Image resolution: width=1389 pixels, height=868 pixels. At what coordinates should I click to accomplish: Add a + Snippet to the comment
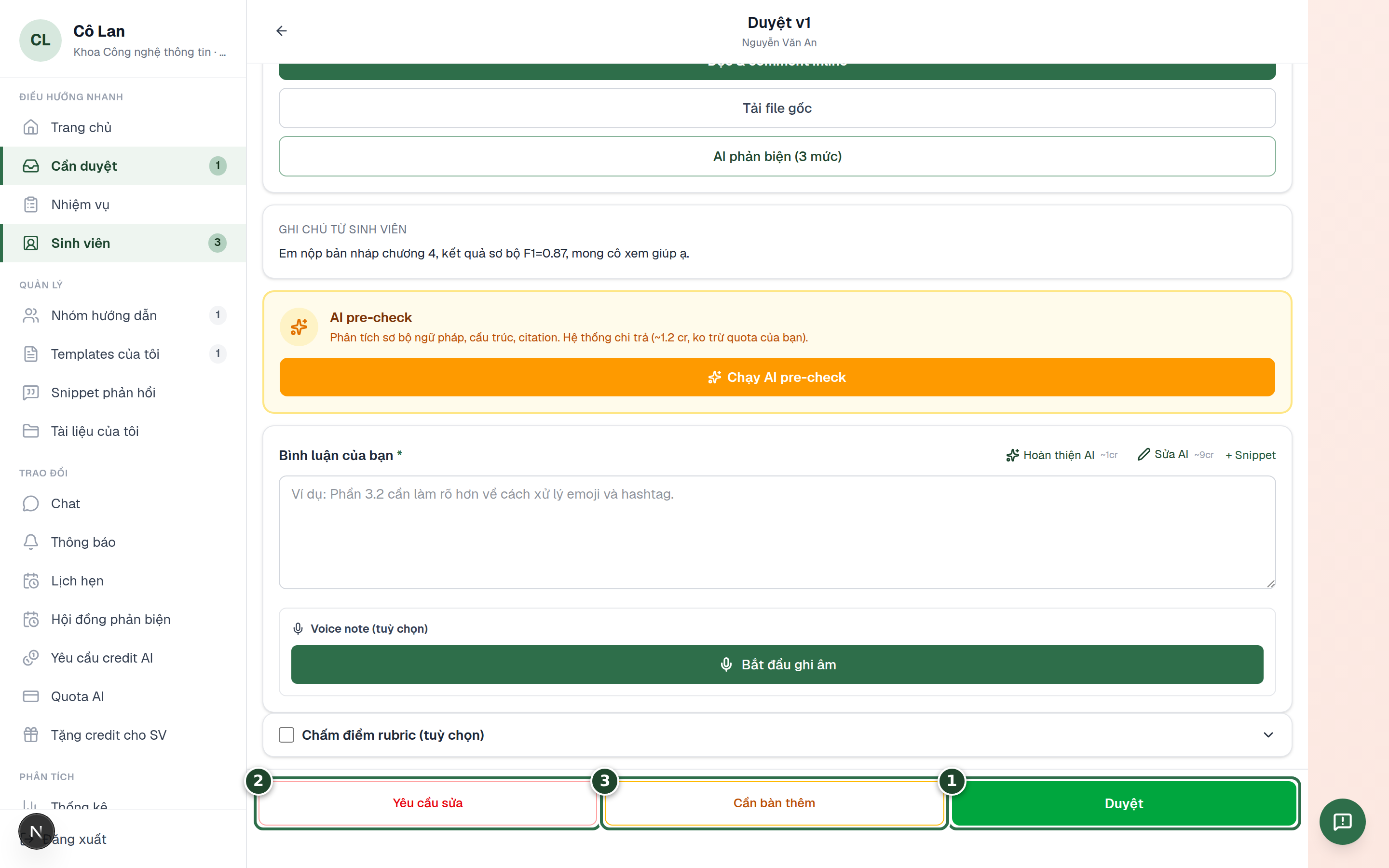tap(1251, 455)
